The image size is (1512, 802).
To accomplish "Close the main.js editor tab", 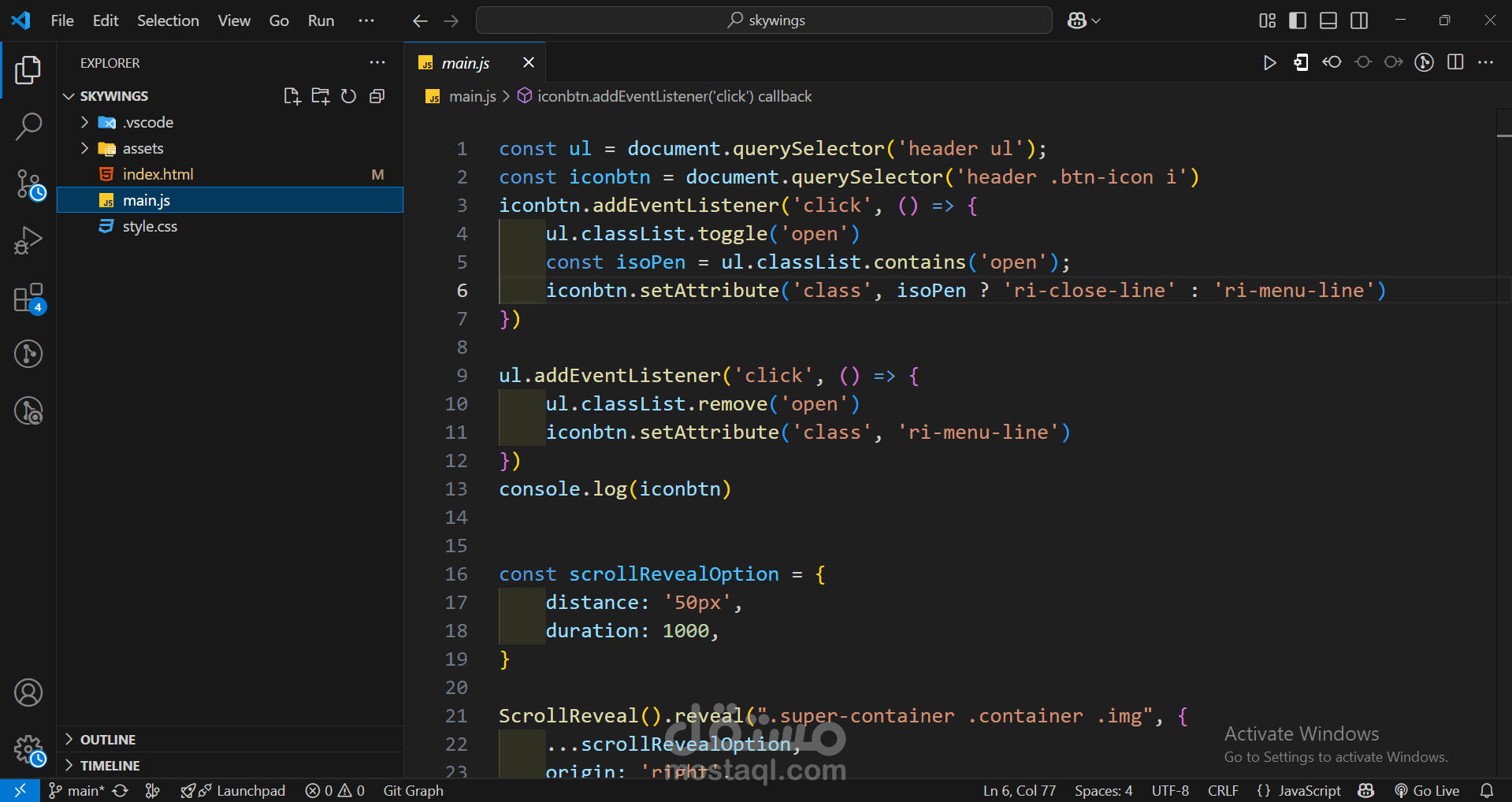I will (529, 62).
